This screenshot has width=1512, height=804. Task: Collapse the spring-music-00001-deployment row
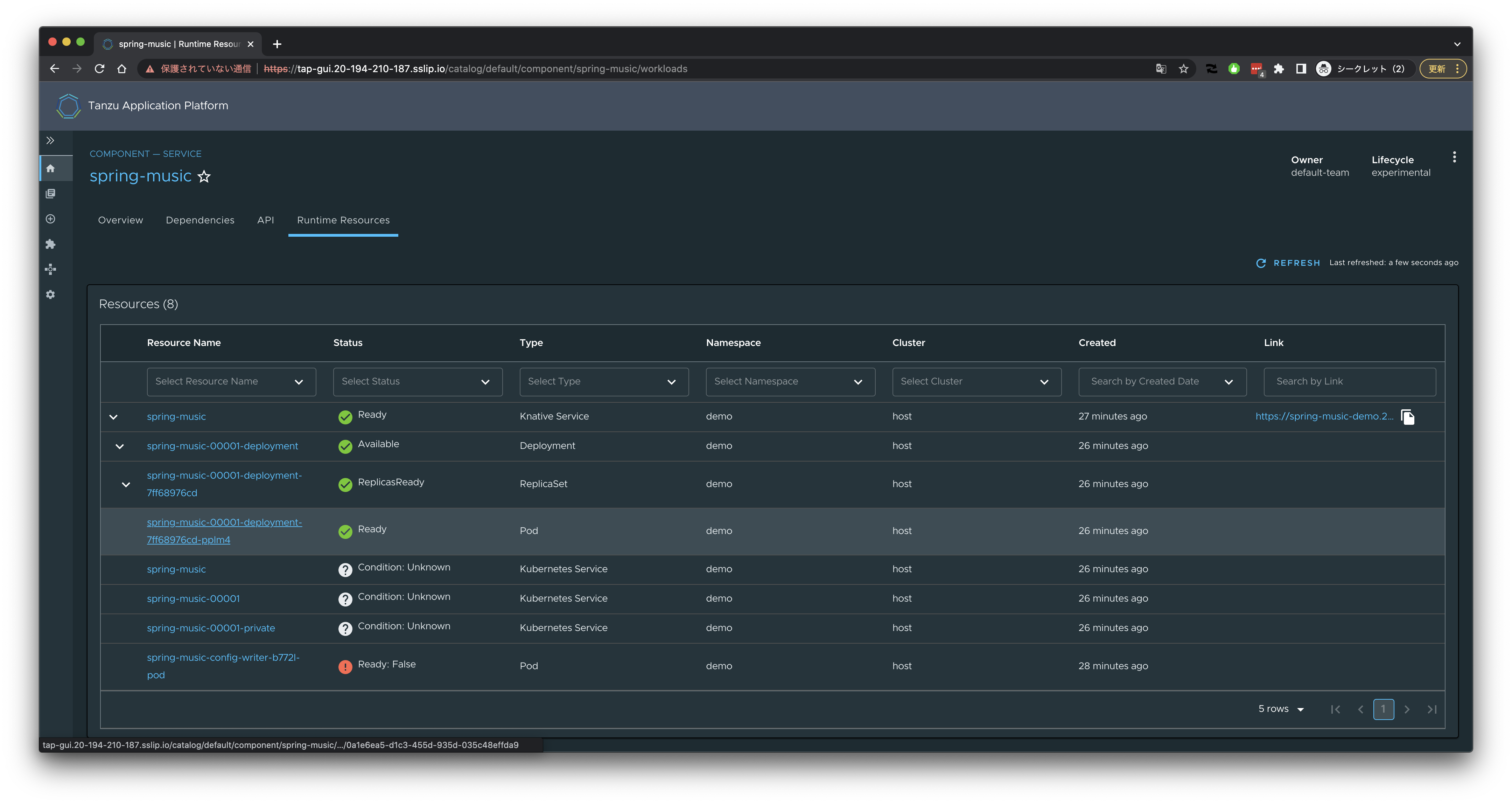click(x=120, y=446)
